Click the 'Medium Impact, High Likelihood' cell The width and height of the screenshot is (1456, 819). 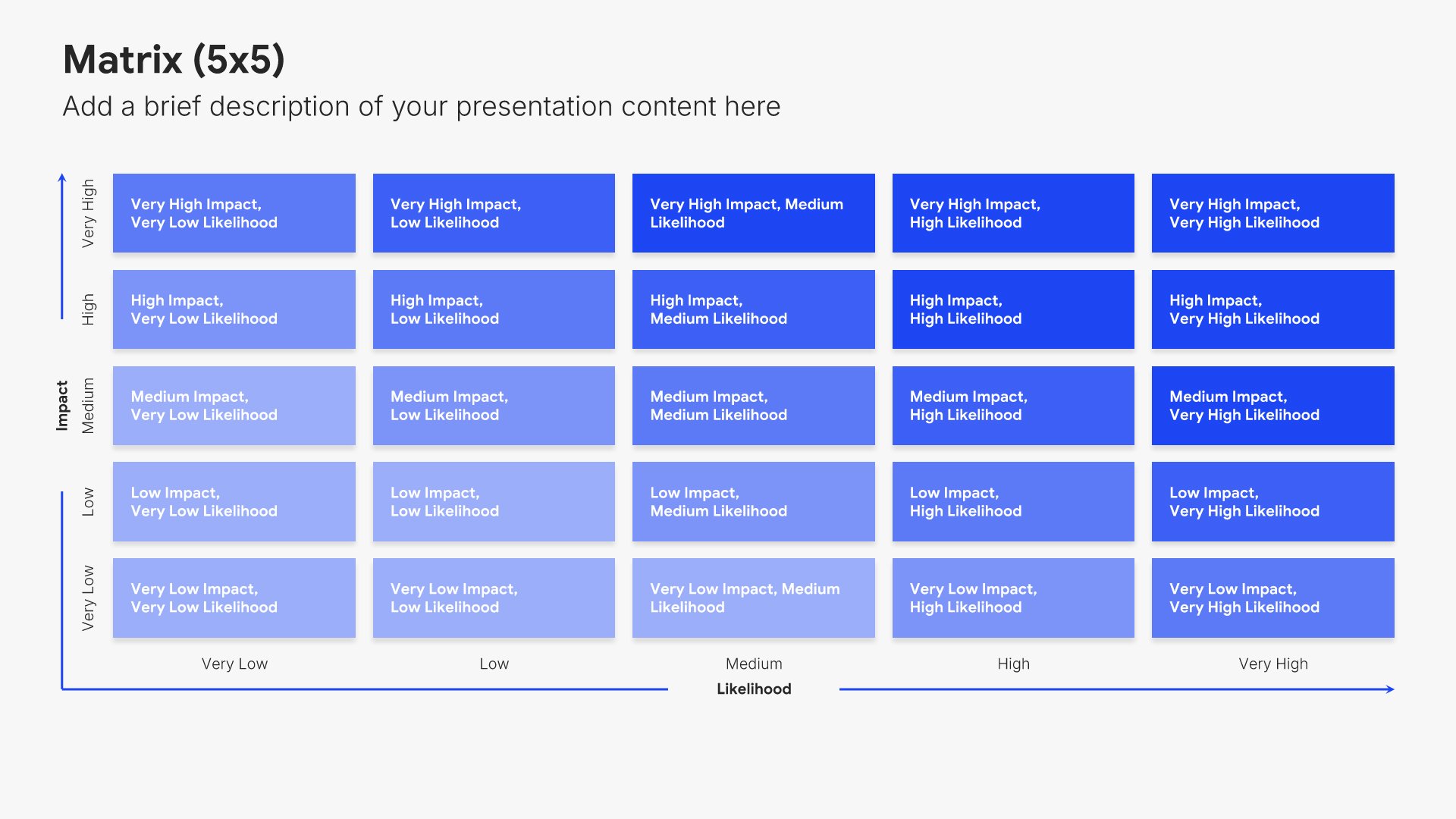pos(1013,406)
